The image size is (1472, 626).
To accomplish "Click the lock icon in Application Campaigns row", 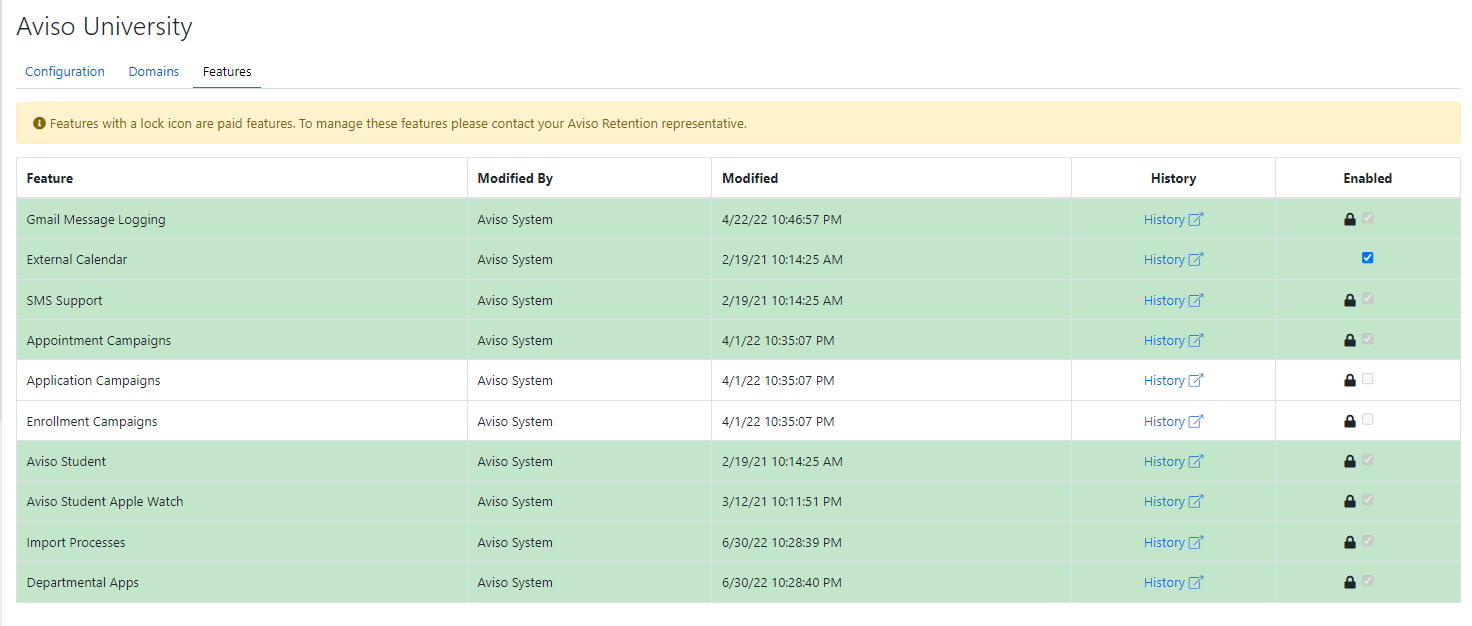I will 1350,380.
